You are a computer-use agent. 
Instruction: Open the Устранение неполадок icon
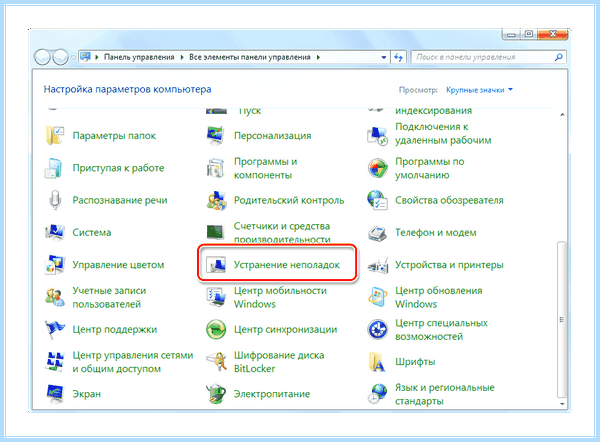click(215, 265)
